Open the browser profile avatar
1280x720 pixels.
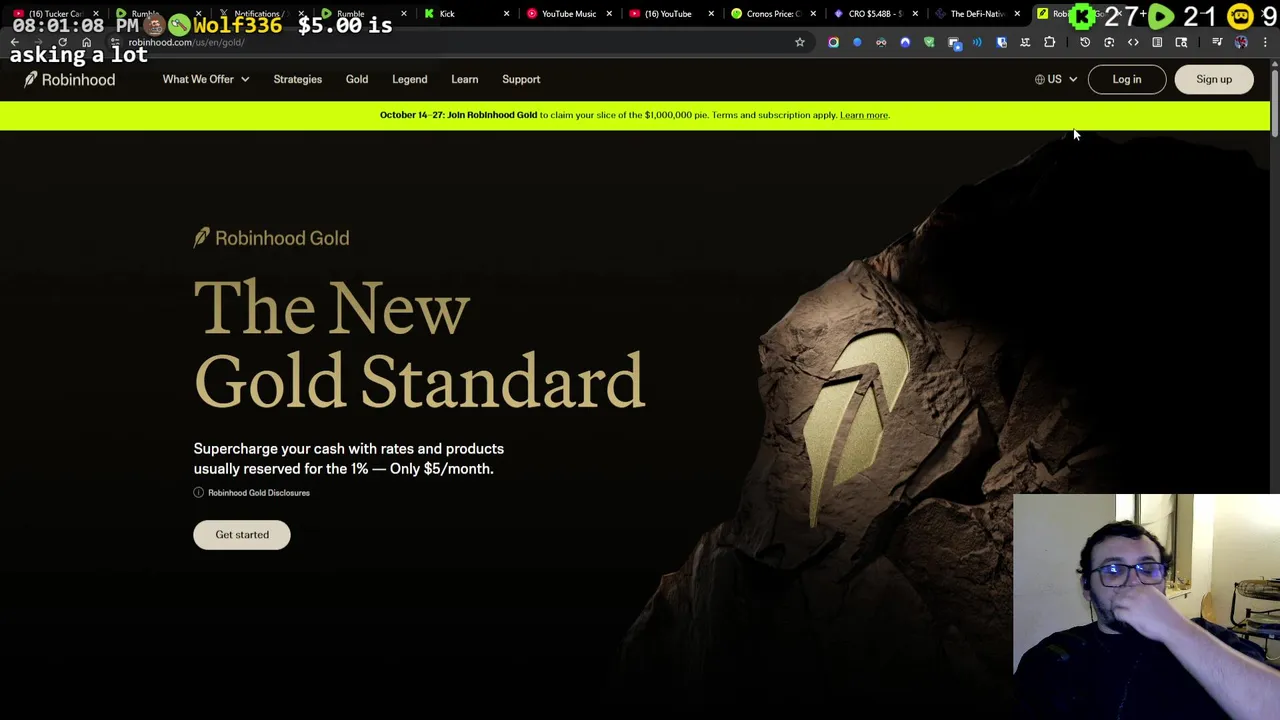pos(1241,42)
